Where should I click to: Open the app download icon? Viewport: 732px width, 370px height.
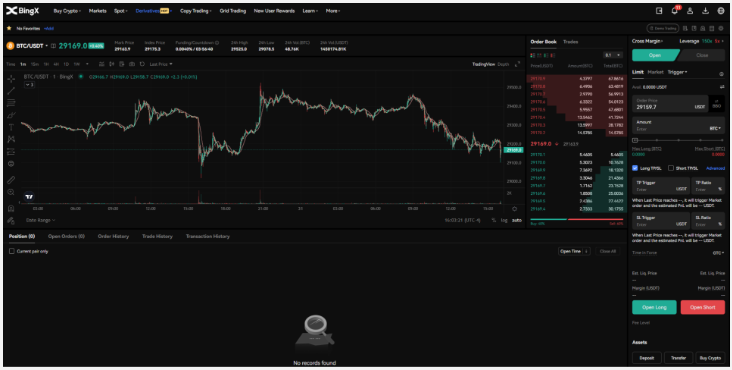tap(705, 11)
